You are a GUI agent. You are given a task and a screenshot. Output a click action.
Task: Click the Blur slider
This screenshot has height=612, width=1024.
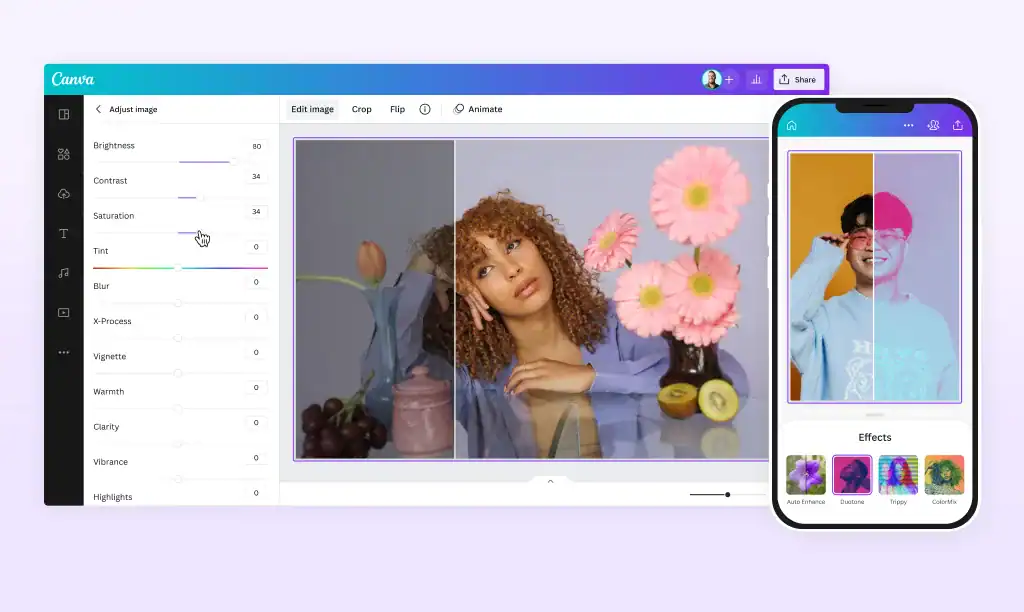[180, 303]
